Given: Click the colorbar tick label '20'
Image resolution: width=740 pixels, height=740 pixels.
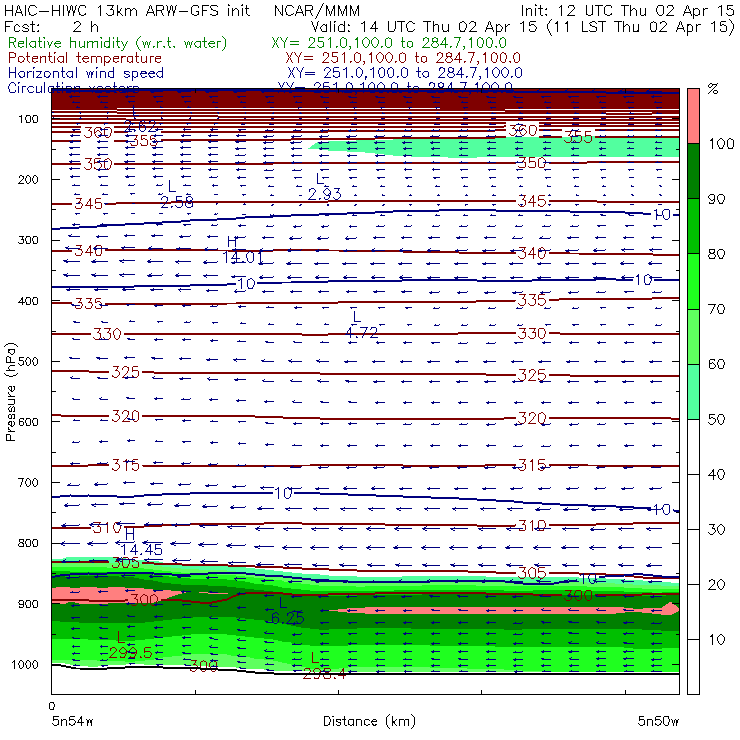Looking at the screenshot, I should point(716,584).
